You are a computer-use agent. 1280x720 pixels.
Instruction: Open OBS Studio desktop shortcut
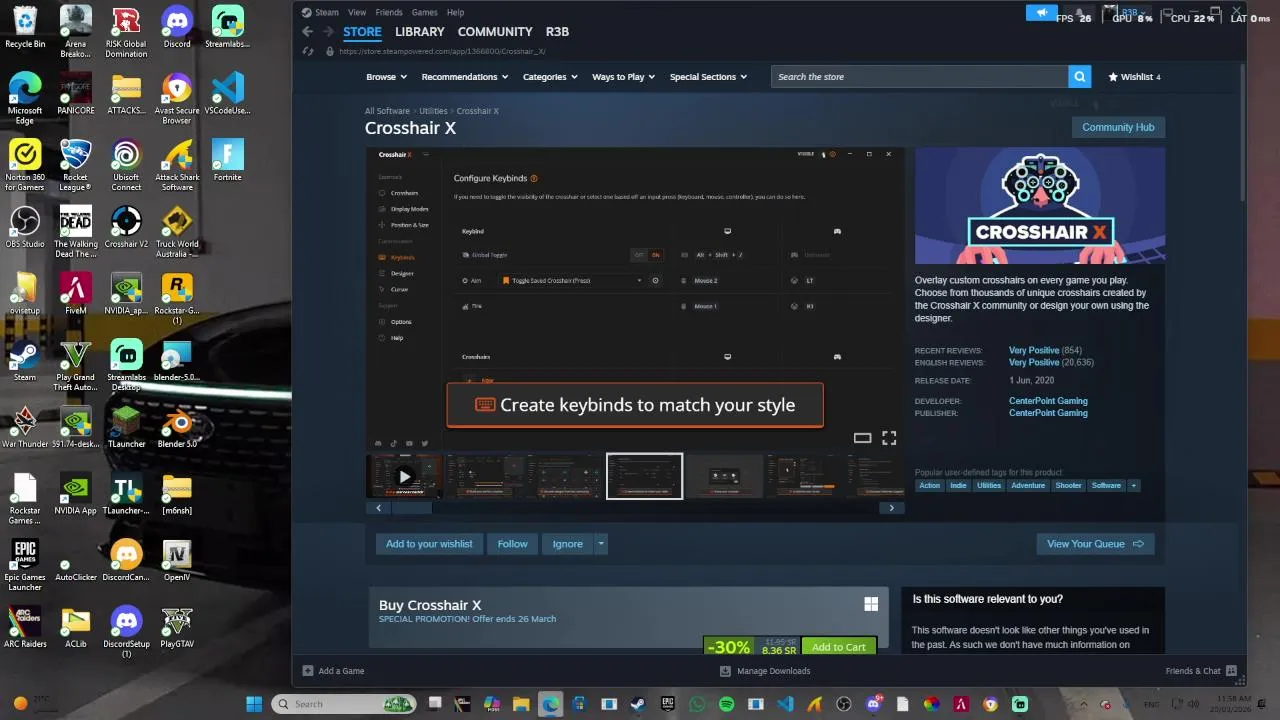pos(25,228)
